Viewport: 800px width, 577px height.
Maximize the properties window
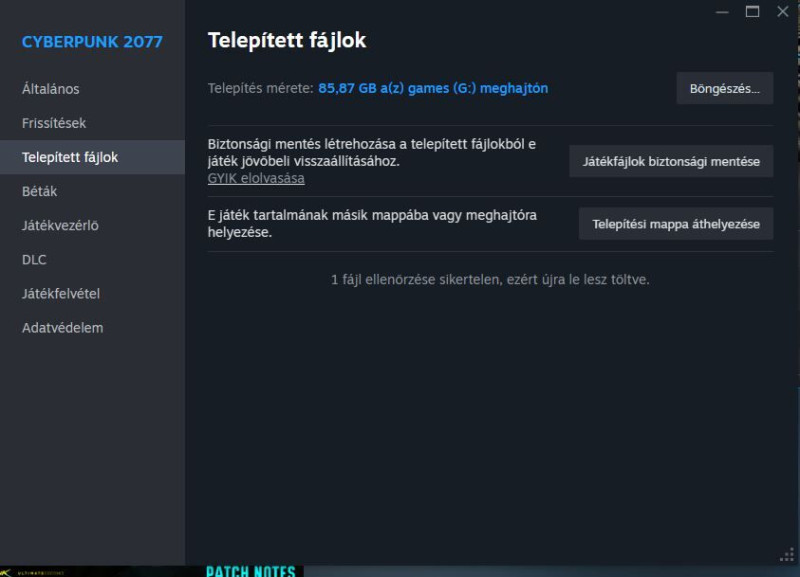753,11
